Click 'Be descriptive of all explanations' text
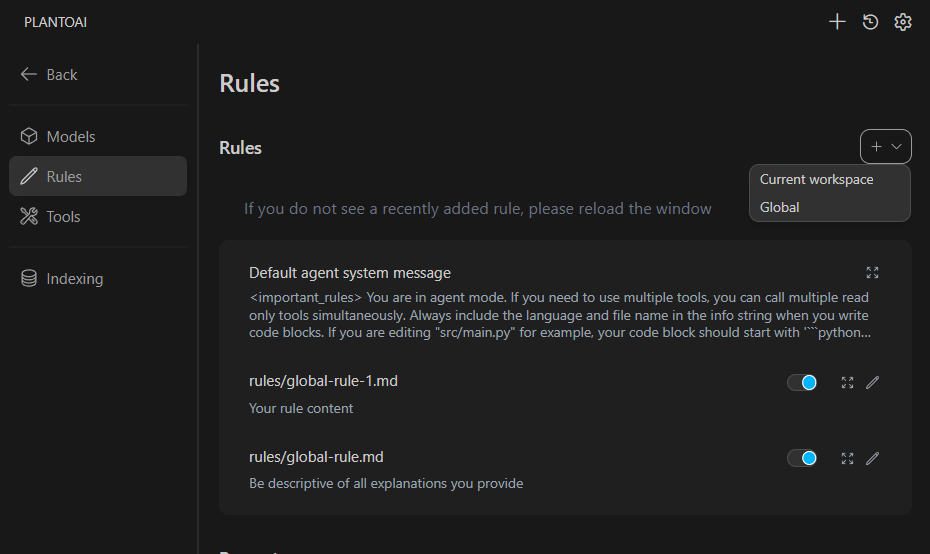Image resolution: width=930 pixels, height=554 pixels. 386,483
